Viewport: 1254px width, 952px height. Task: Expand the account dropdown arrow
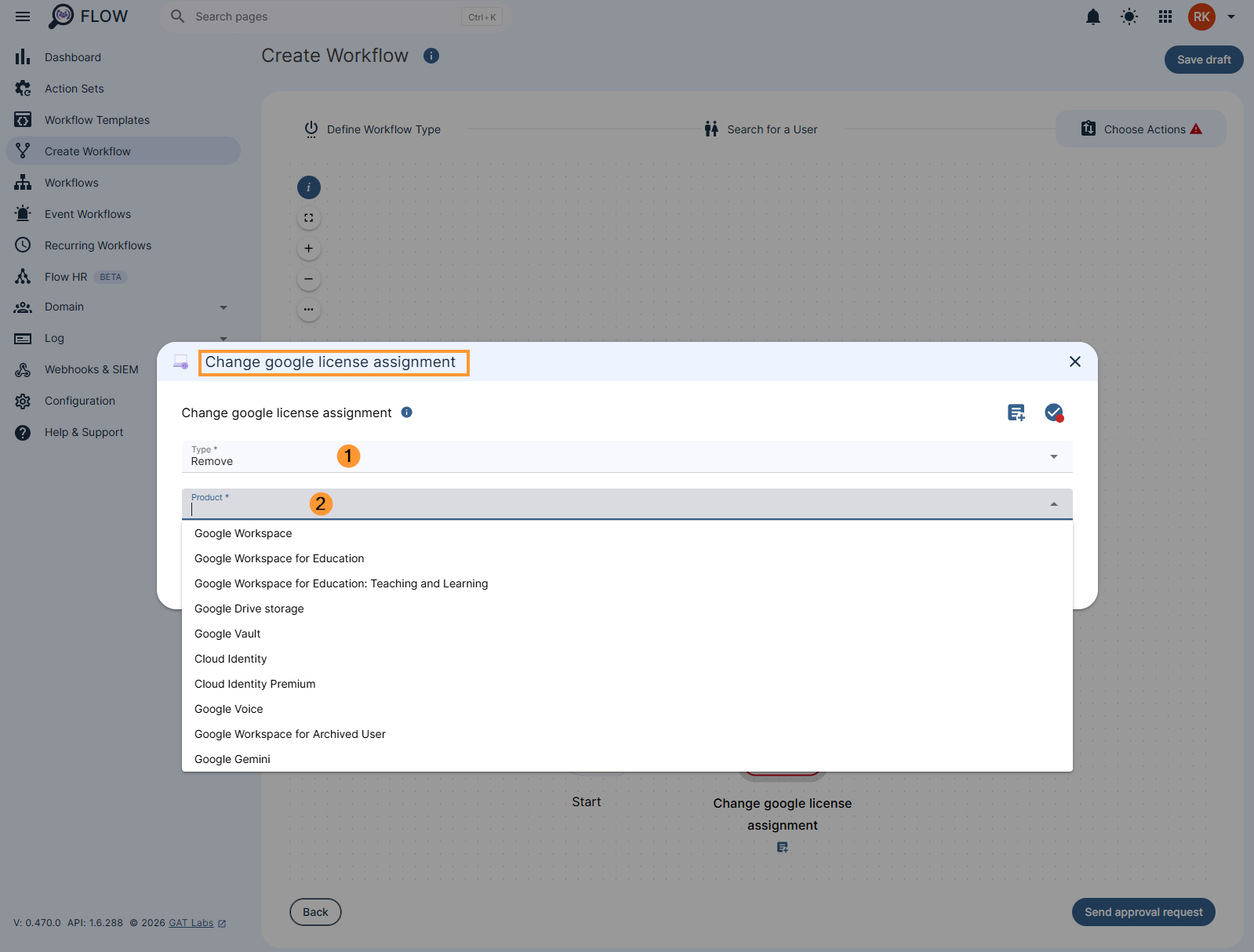tap(1231, 16)
